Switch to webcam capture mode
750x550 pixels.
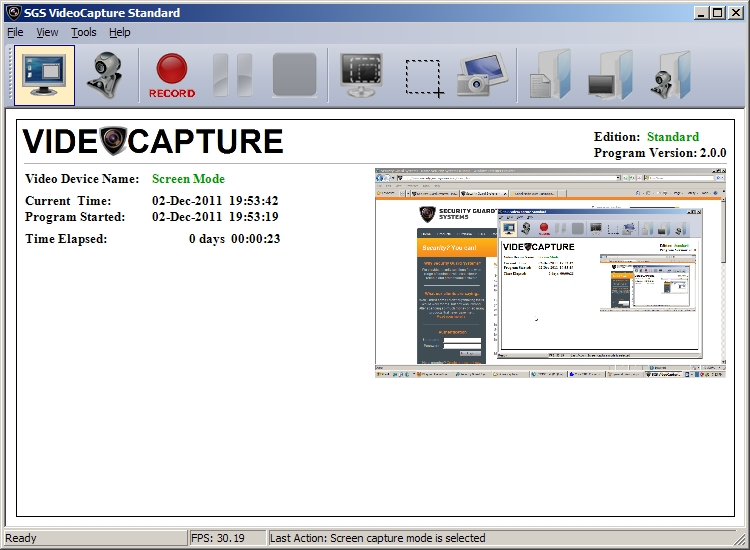pos(105,75)
